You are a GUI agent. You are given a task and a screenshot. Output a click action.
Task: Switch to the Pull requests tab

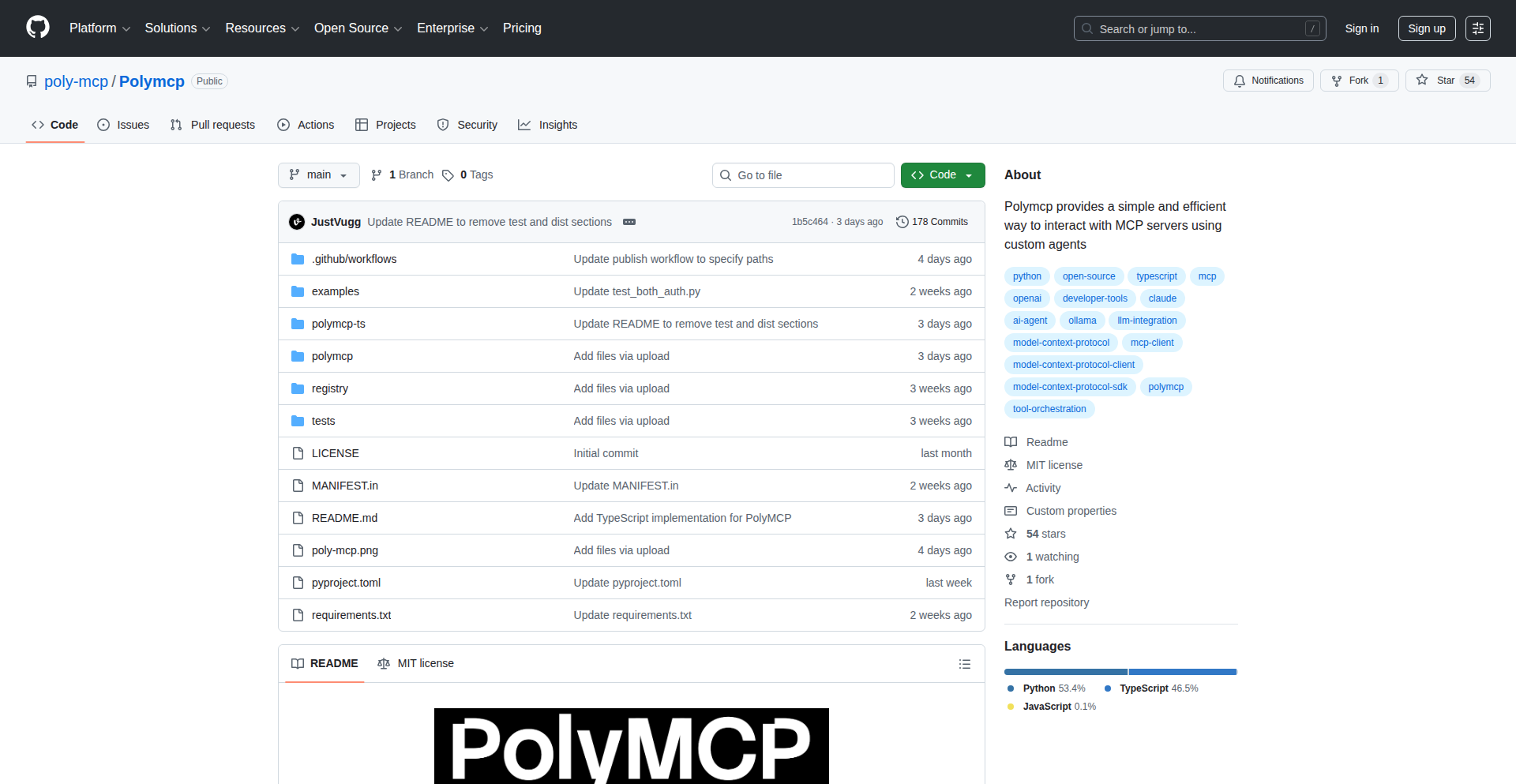(212, 124)
